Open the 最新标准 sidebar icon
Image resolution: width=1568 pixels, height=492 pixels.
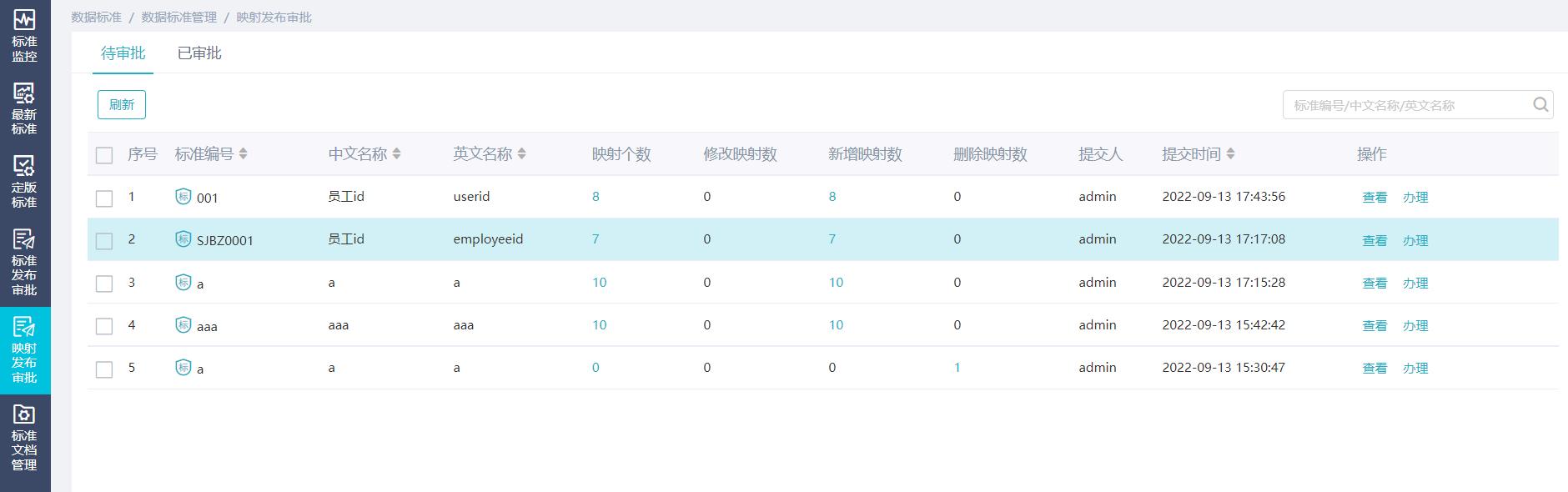pos(24,108)
